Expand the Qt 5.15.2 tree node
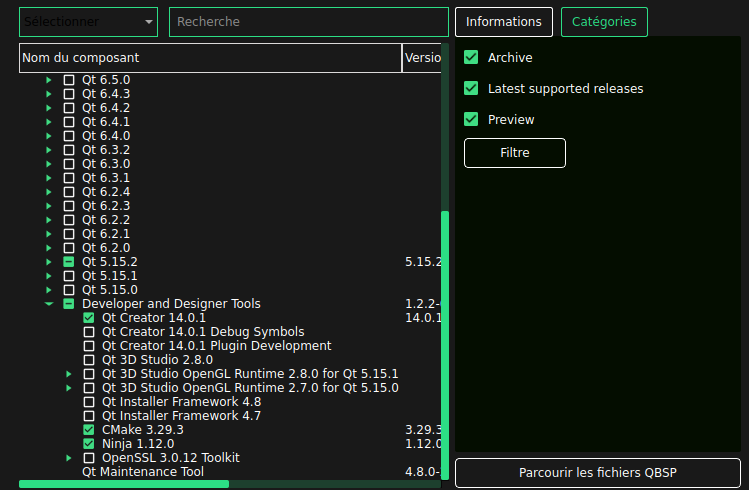 [49, 262]
